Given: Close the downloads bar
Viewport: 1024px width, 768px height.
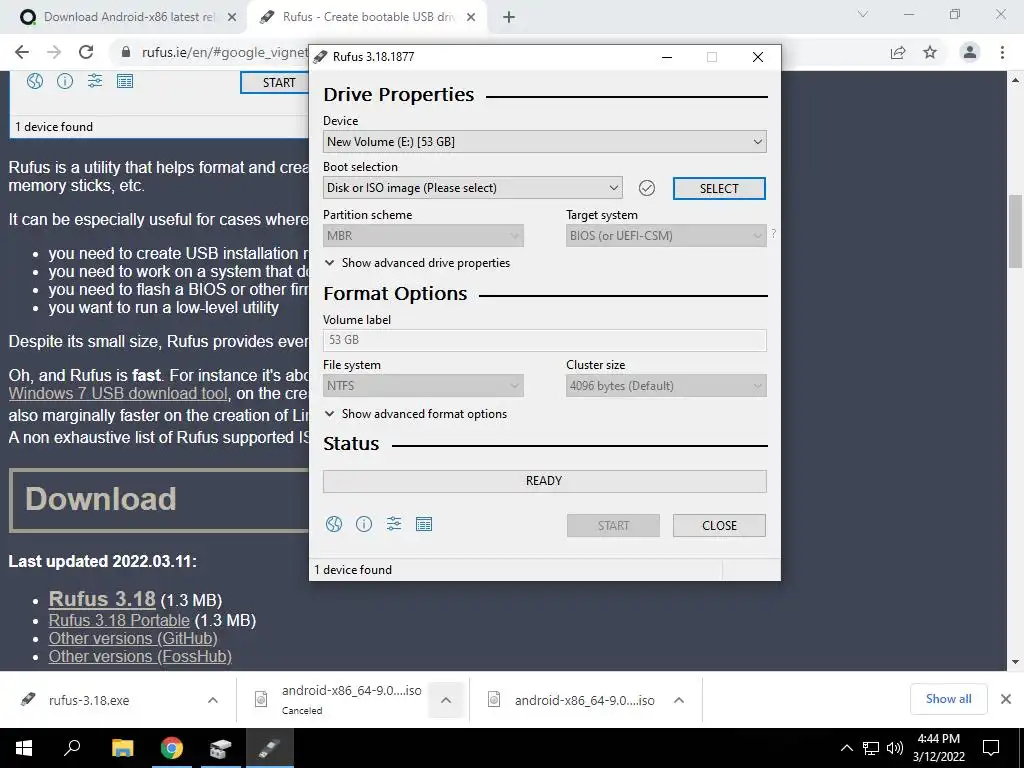Looking at the screenshot, I should (1006, 699).
